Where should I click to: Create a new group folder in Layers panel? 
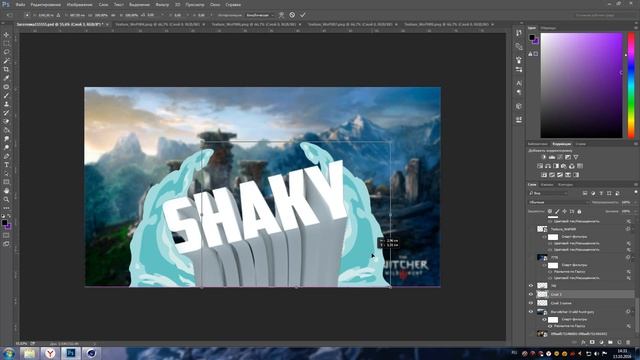point(610,342)
